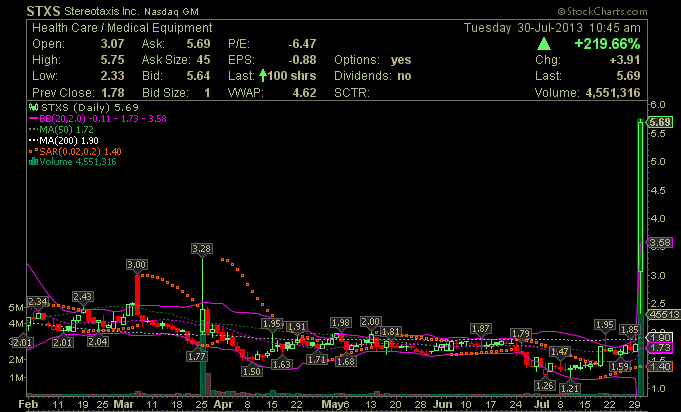Click the 1.77 low price label
The height and width of the screenshot is (412, 681).
(197, 356)
